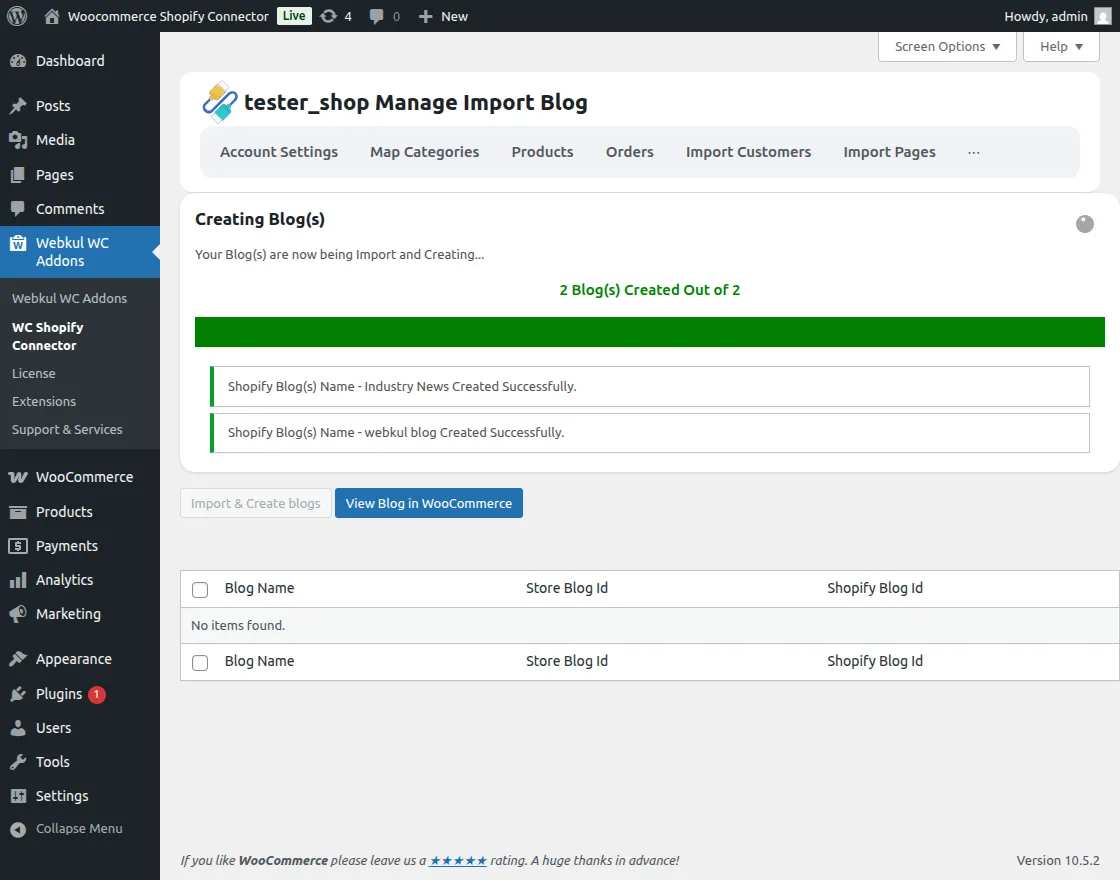Click the WordPress logo in admin bar
The width and height of the screenshot is (1120, 880).
pyautogui.click(x=16, y=16)
